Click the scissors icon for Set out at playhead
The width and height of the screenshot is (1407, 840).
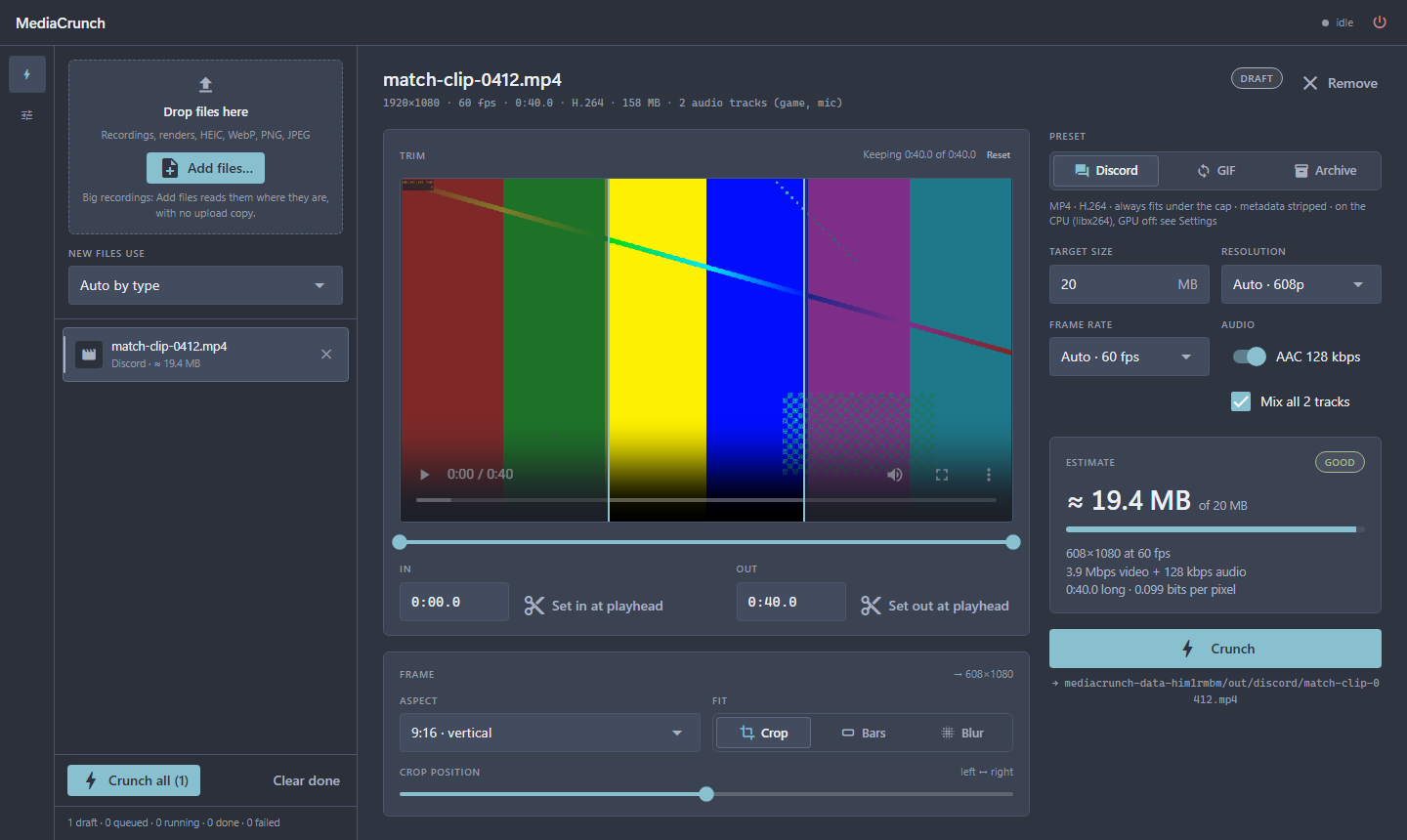871,606
